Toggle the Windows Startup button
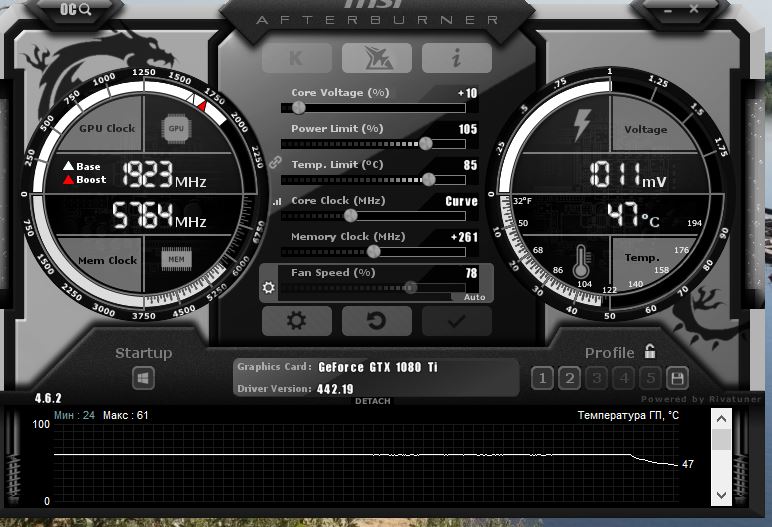 [x=143, y=378]
